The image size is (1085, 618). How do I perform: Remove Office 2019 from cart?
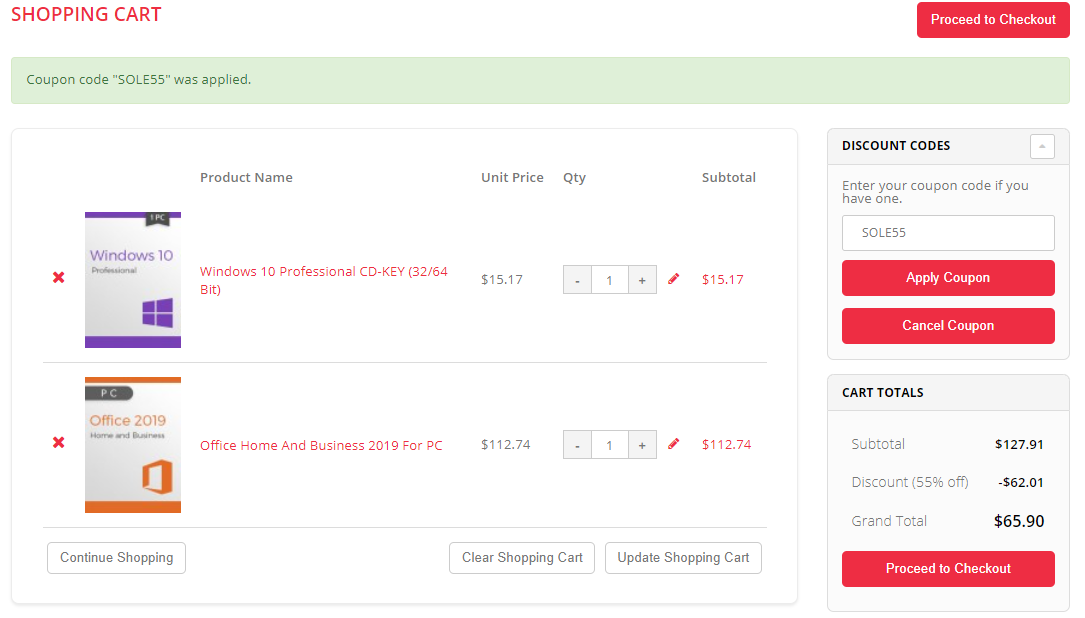(x=59, y=442)
